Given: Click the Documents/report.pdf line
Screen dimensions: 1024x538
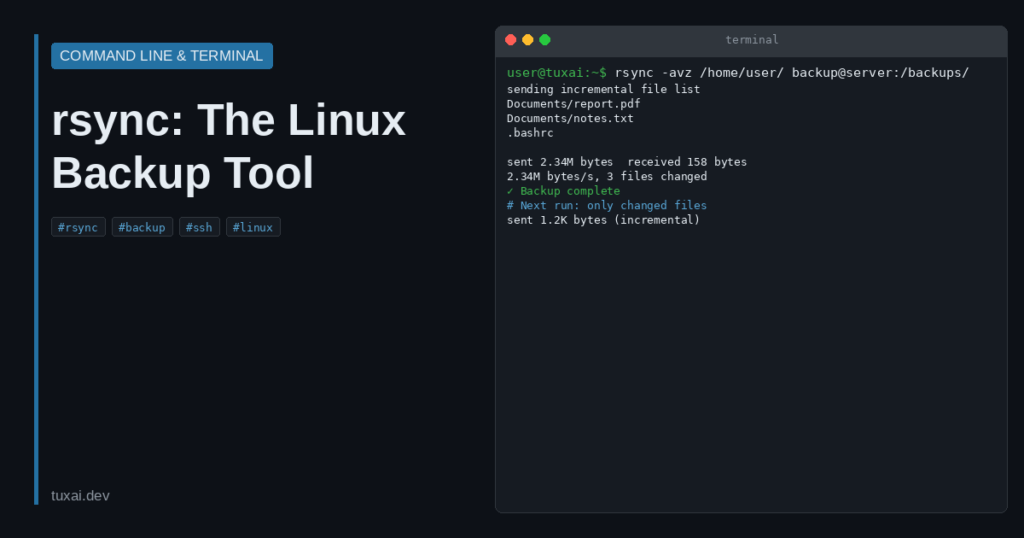Looking at the screenshot, I should tap(573, 104).
